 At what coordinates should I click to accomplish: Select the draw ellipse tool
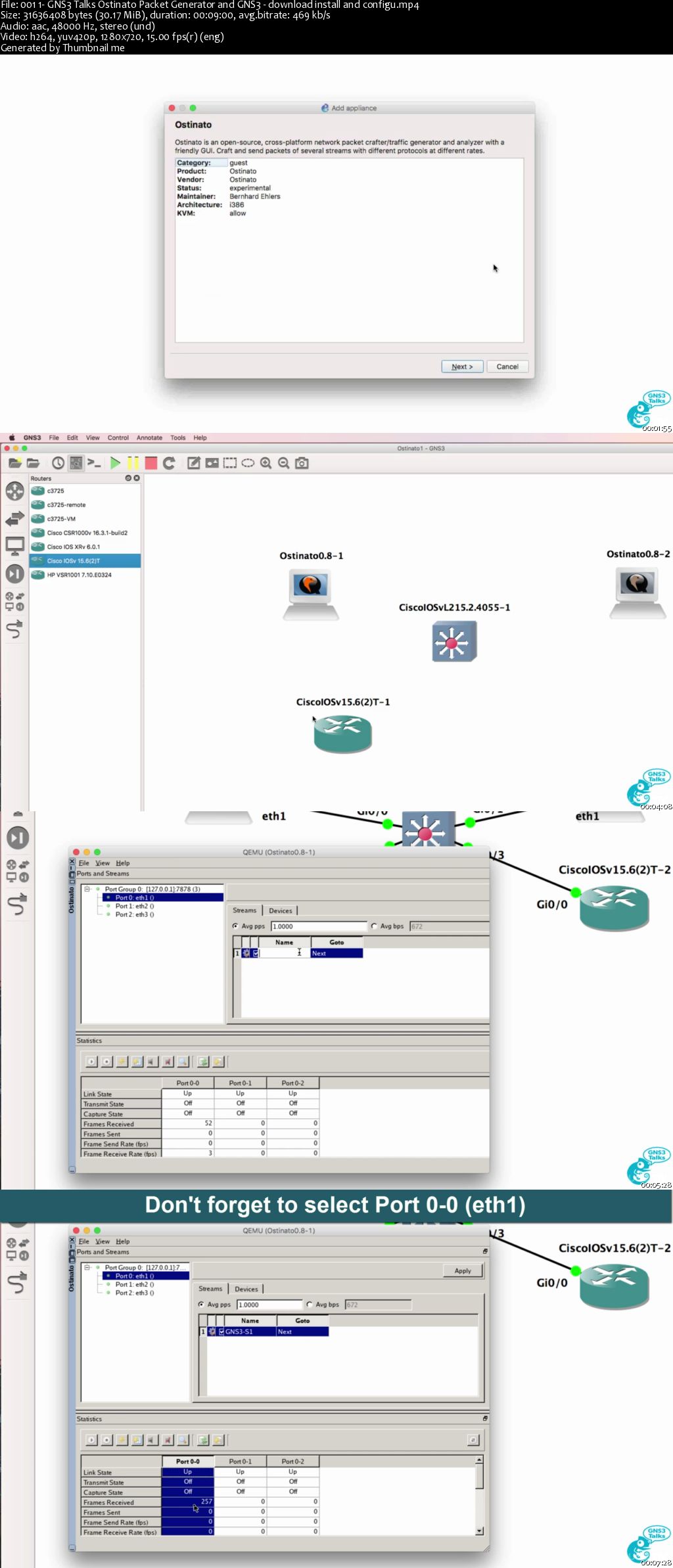tap(248, 463)
